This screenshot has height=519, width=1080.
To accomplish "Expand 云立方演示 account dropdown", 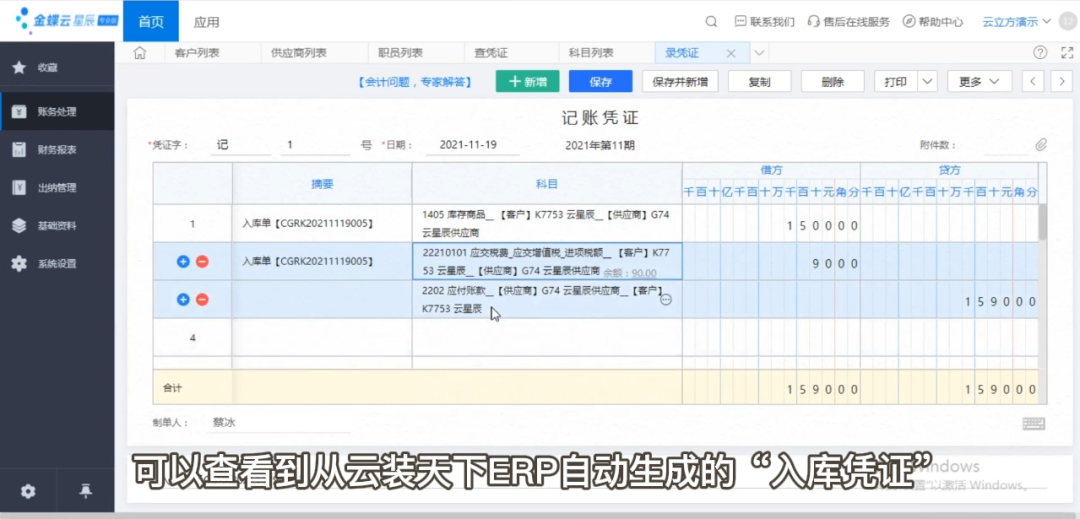I will pos(1017,21).
